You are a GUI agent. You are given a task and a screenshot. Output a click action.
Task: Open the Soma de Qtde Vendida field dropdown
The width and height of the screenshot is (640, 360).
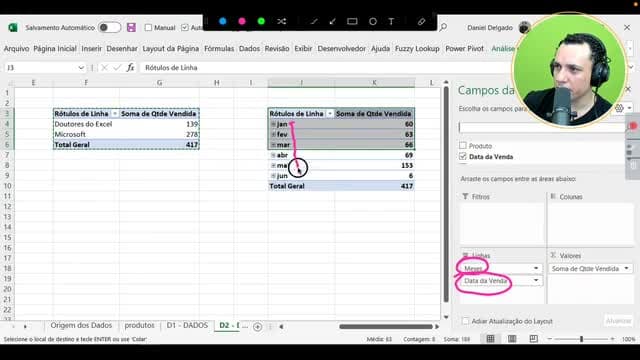[x=626, y=268]
